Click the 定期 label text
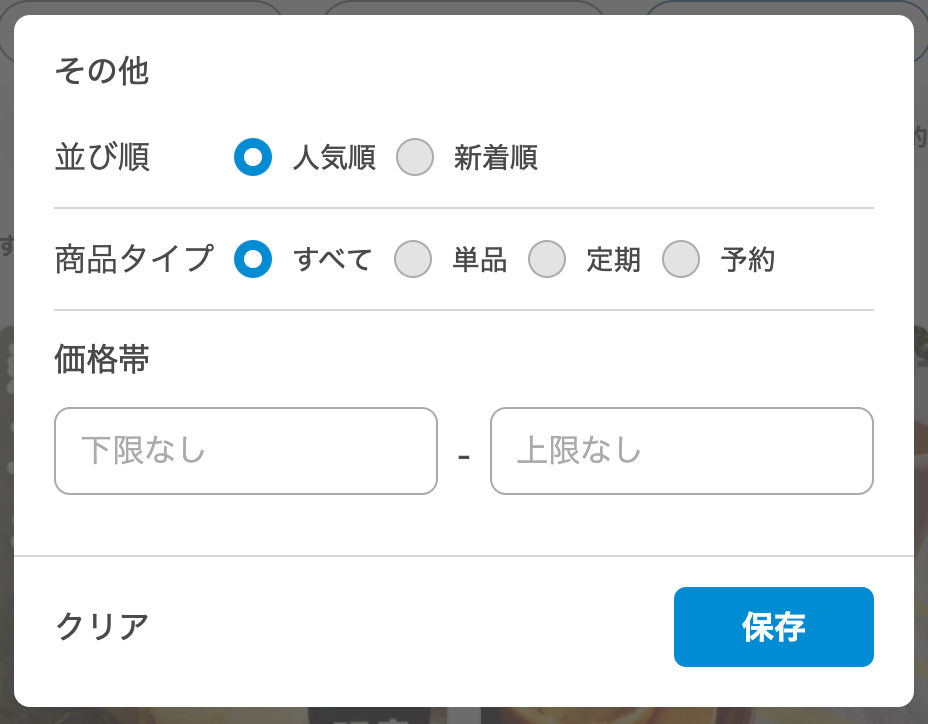 point(614,260)
